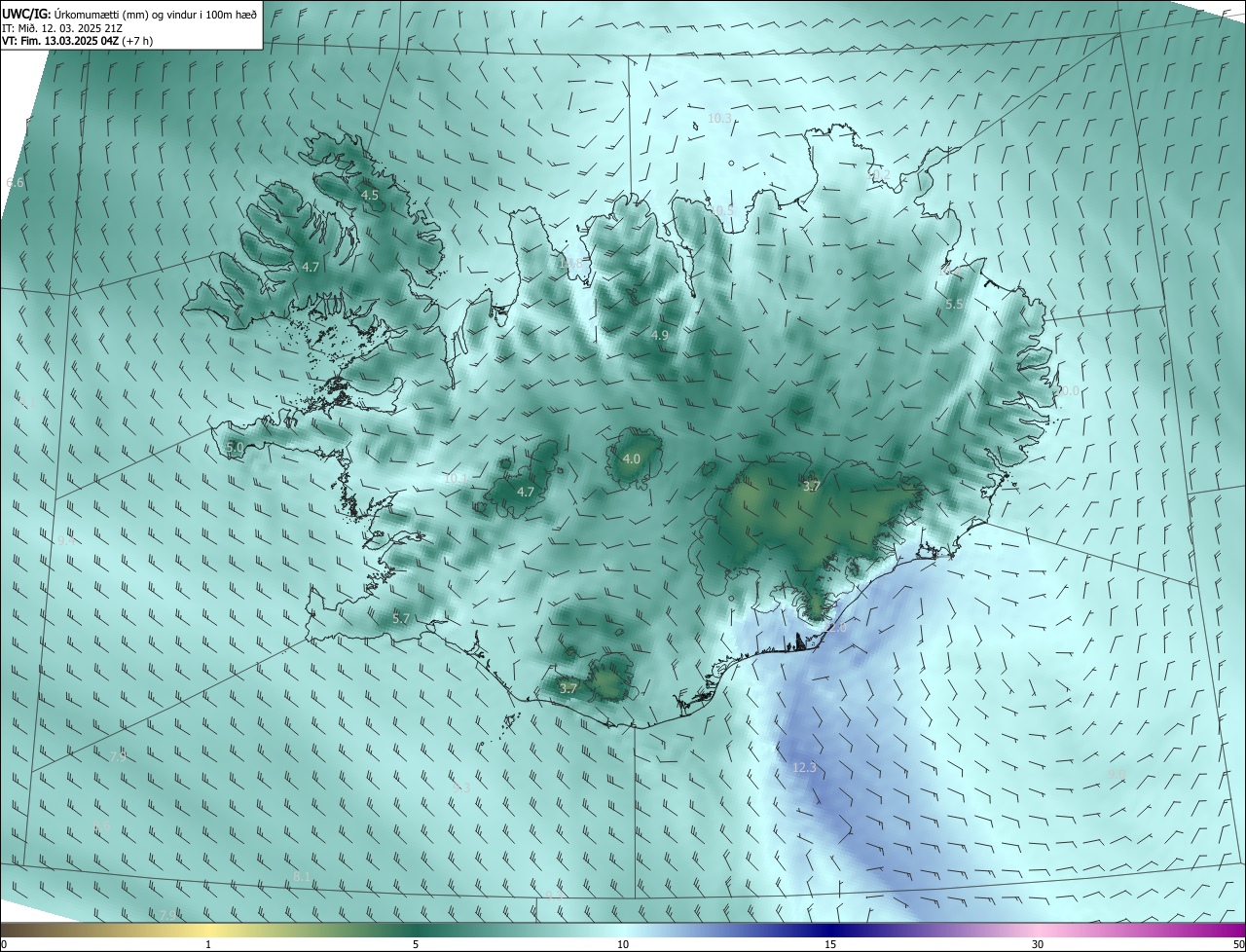Click the map value label '4.9'
Image resolution: width=1246 pixels, height=952 pixels.
pyautogui.click(x=660, y=335)
